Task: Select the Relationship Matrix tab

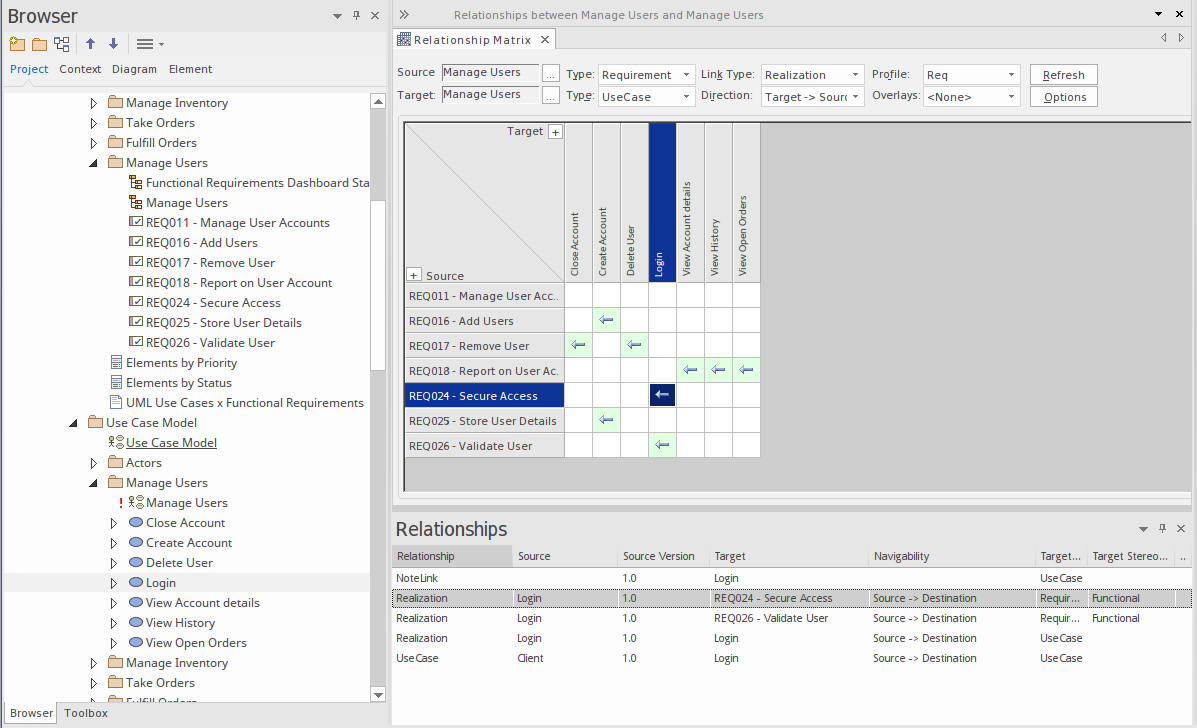Action: tap(472, 40)
